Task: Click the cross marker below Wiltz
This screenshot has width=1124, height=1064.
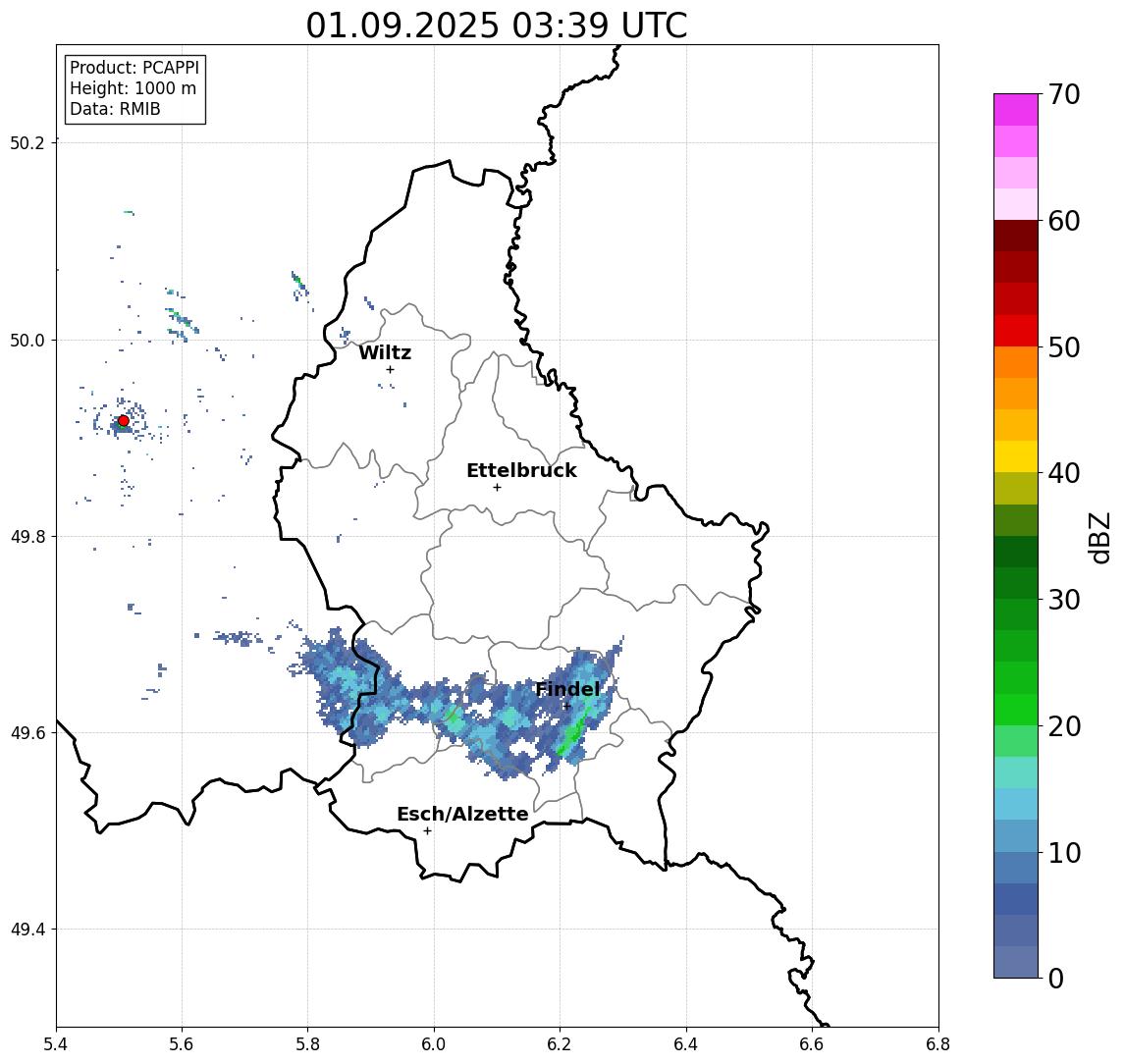Action: tap(390, 369)
